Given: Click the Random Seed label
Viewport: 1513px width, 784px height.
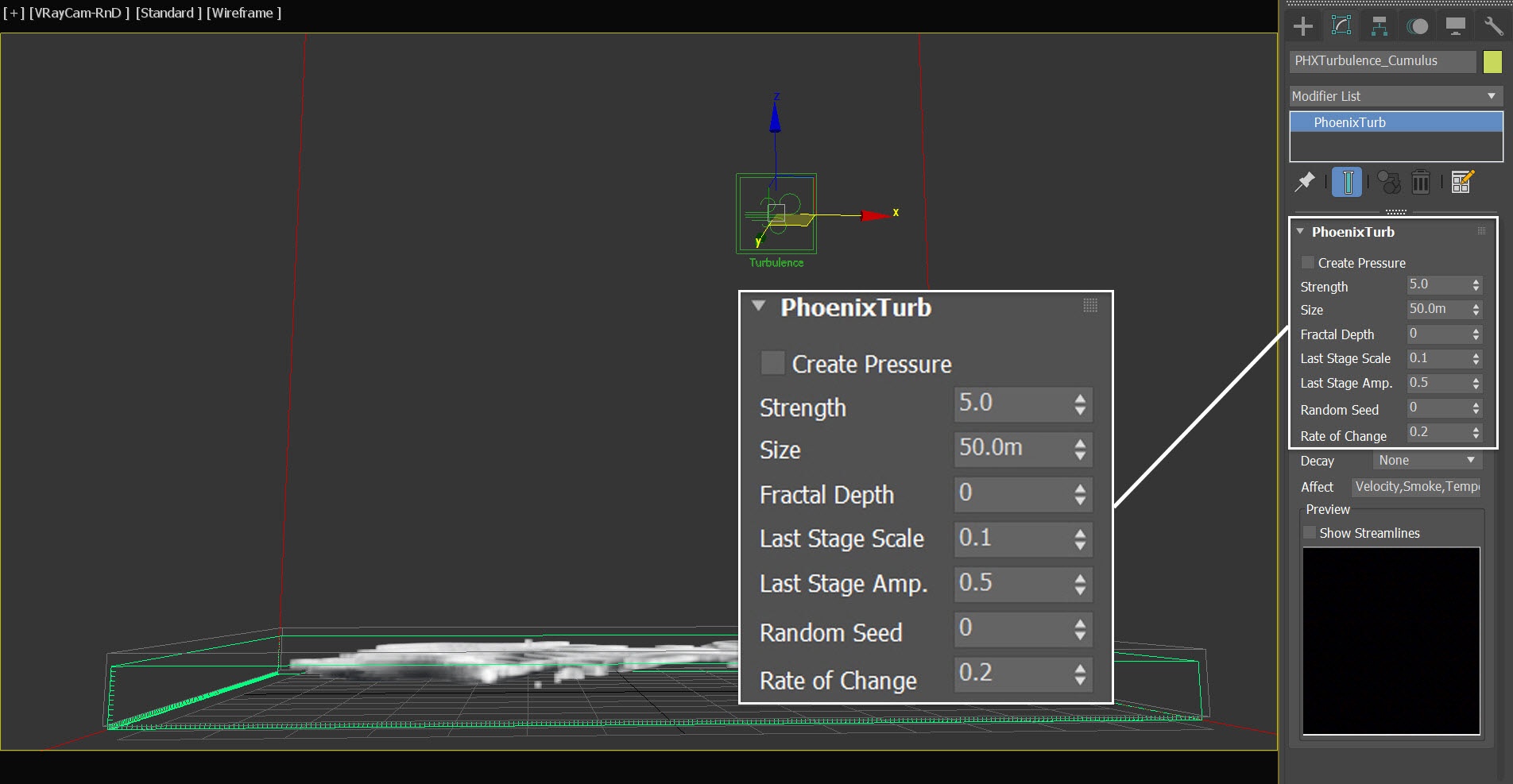Looking at the screenshot, I should (x=1339, y=410).
